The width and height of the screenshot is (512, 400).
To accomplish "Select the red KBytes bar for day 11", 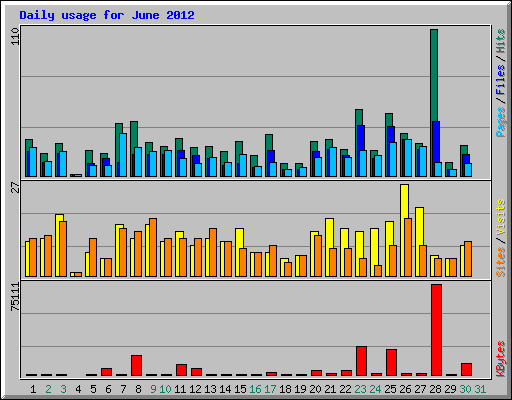I will [x=181, y=370].
